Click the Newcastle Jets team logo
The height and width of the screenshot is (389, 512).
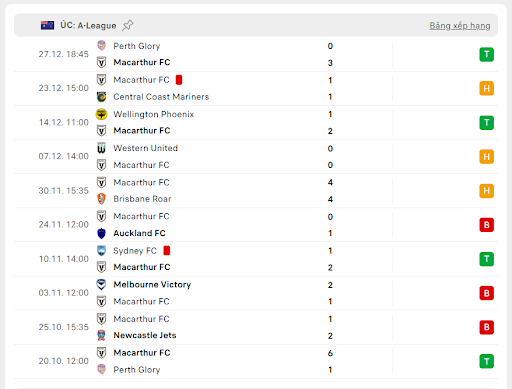point(101,335)
